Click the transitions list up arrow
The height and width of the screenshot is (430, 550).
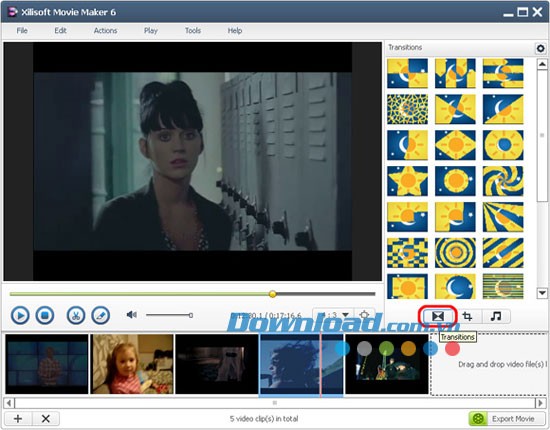pyautogui.click(x=542, y=64)
